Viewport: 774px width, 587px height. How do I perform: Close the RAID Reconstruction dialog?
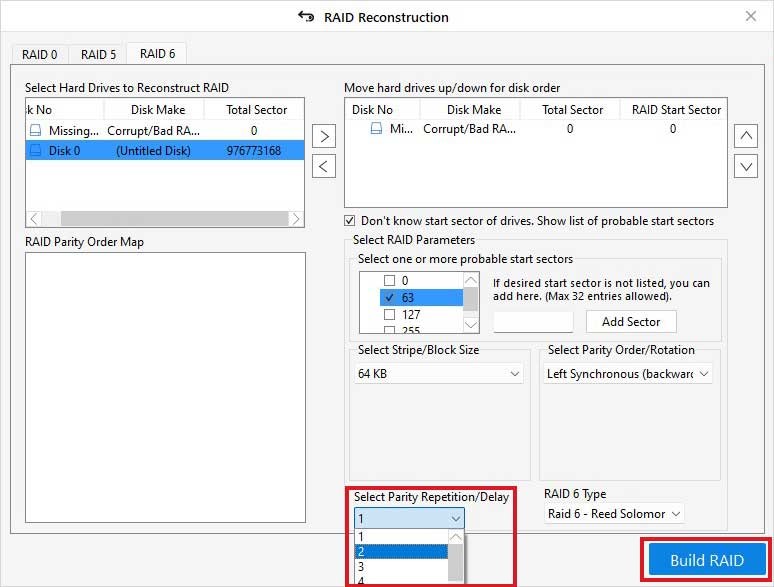tap(750, 16)
